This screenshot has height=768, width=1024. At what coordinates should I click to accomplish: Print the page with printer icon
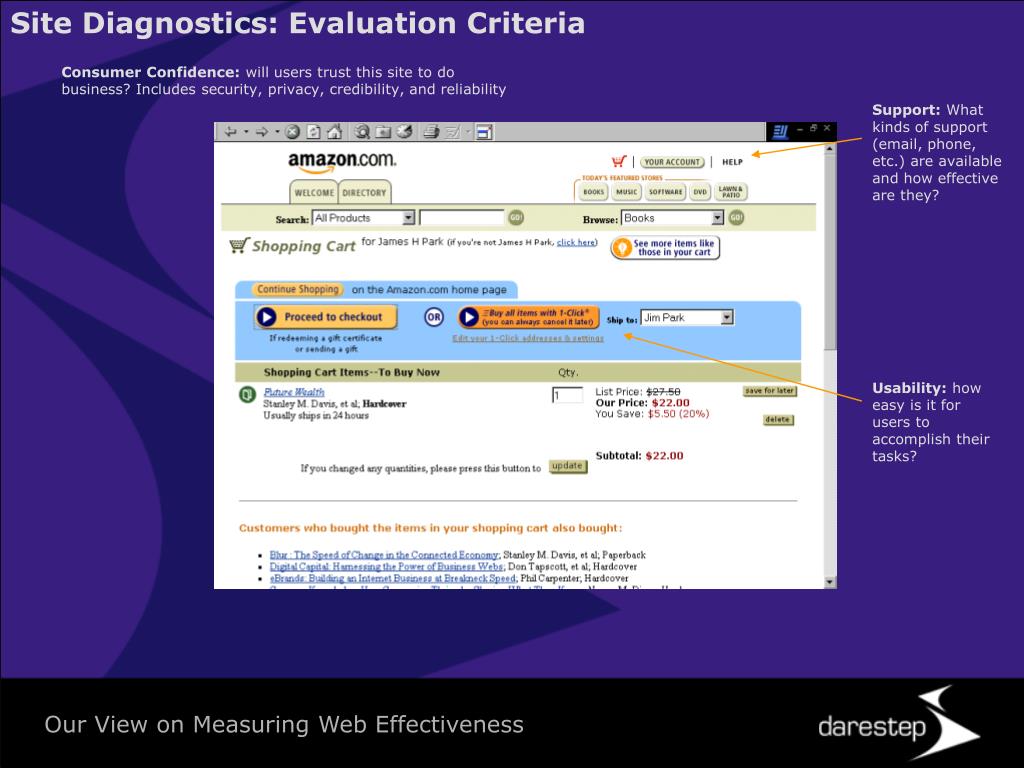pos(431,132)
